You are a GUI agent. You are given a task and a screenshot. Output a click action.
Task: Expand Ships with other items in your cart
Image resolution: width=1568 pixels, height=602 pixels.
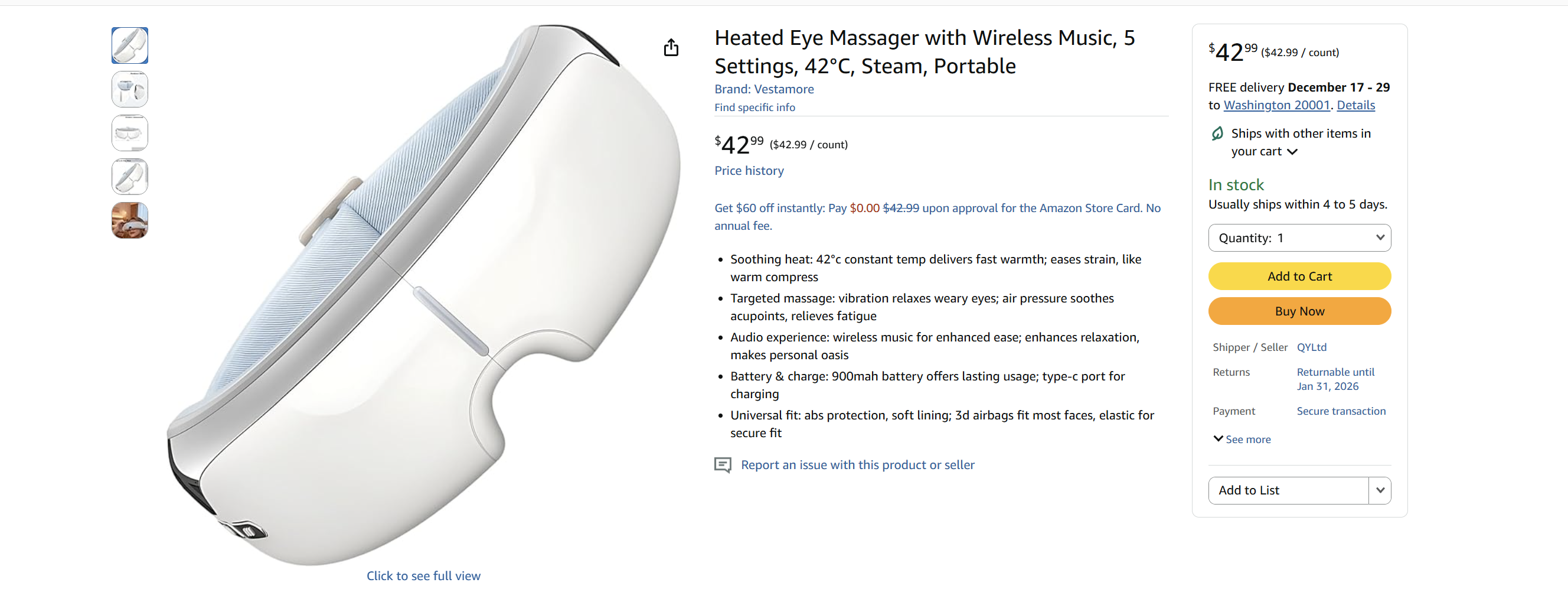1292,152
